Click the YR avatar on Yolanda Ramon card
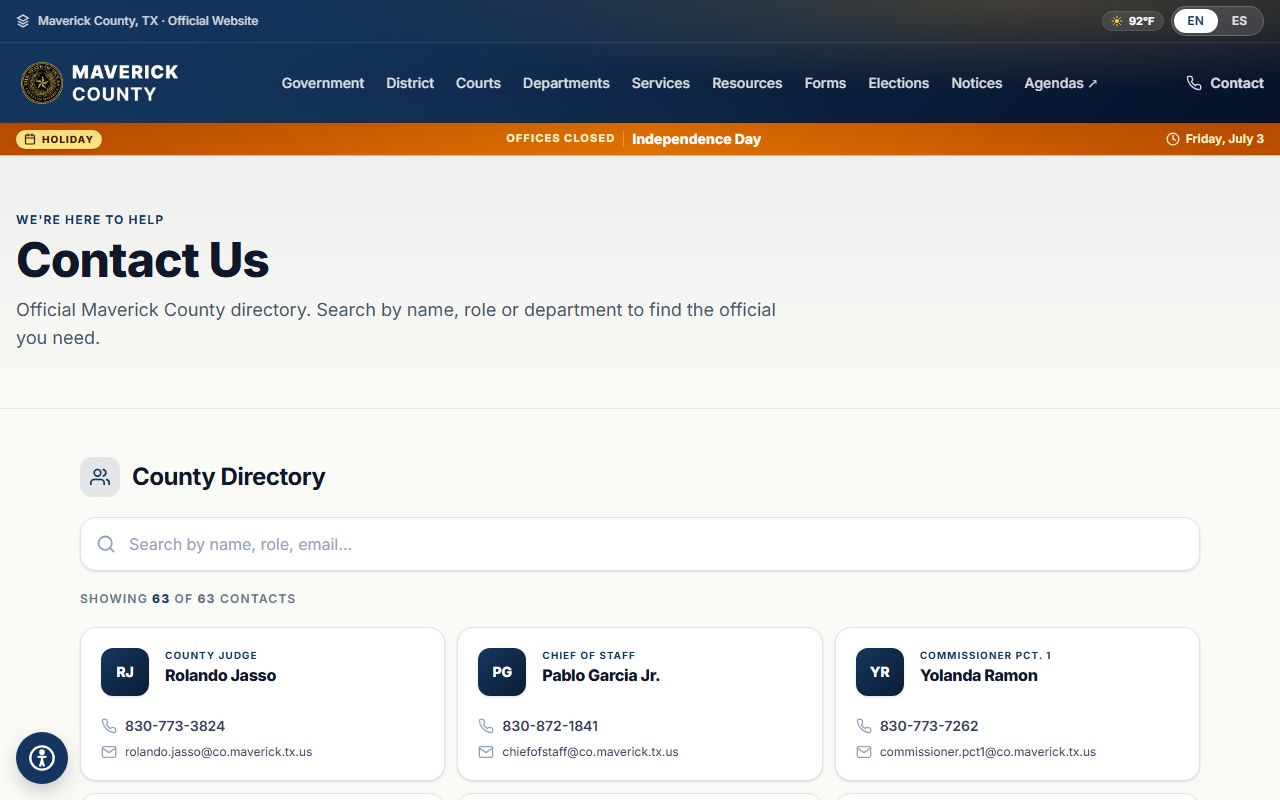Image resolution: width=1280 pixels, height=800 pixels. coord(880,672)
